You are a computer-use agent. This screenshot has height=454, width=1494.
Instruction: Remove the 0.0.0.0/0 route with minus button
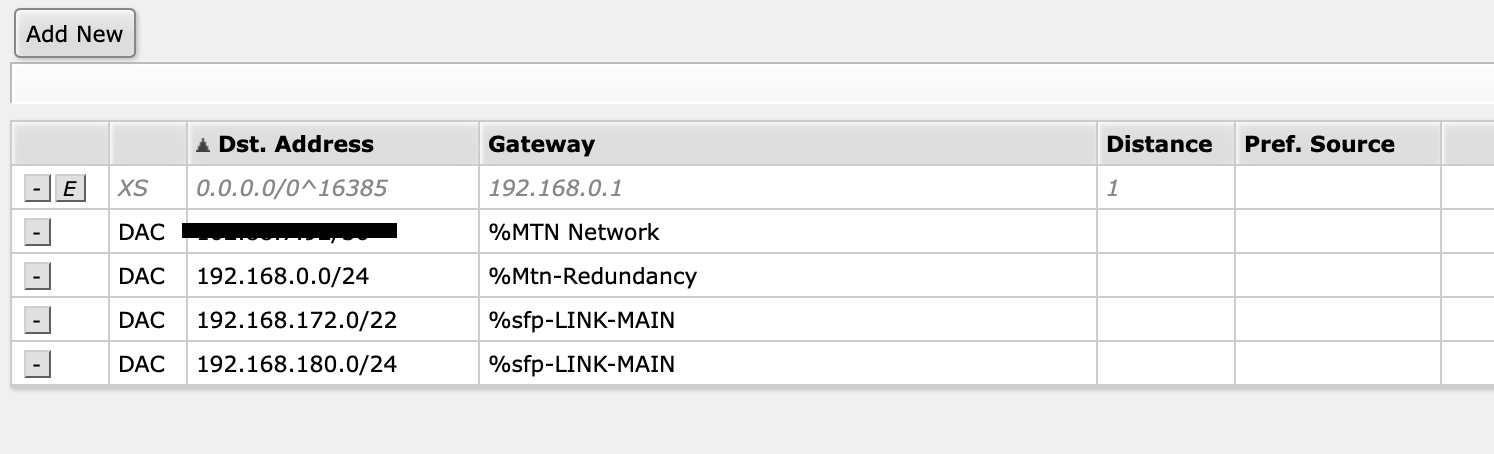[x=35, y=188]
